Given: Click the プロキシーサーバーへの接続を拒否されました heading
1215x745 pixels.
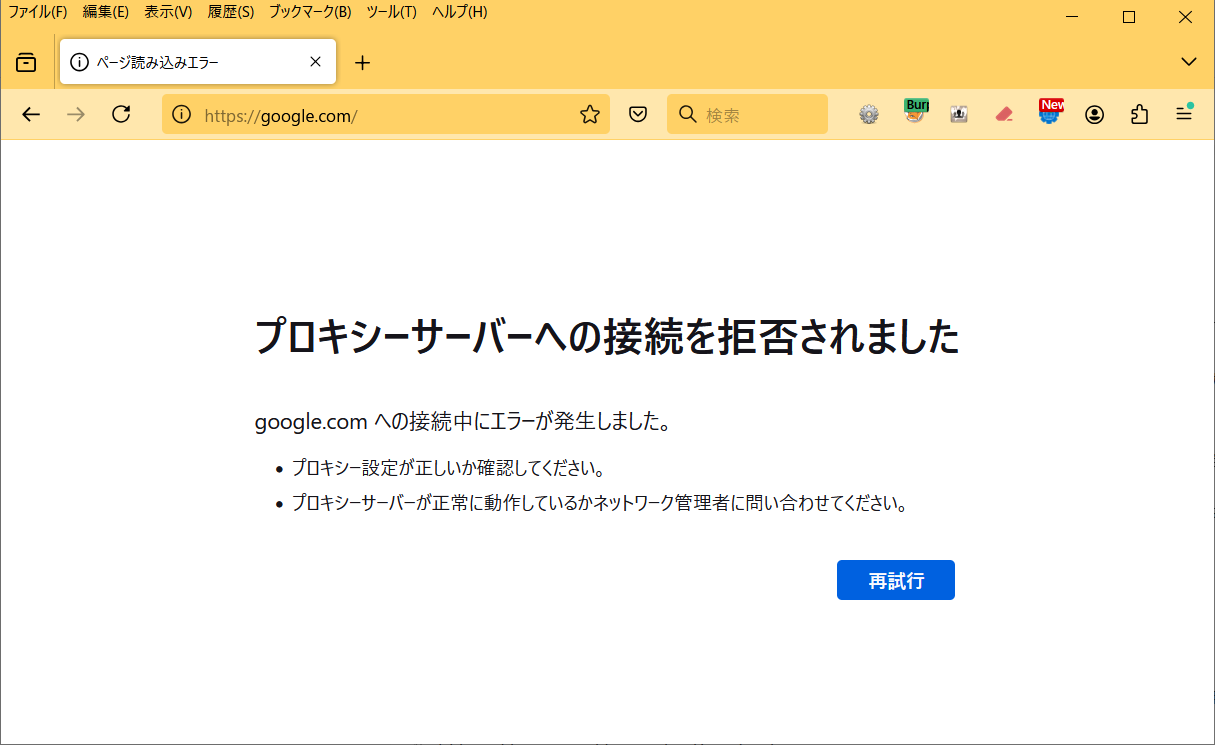Looking at the screenshot, I should click(607, 338).
